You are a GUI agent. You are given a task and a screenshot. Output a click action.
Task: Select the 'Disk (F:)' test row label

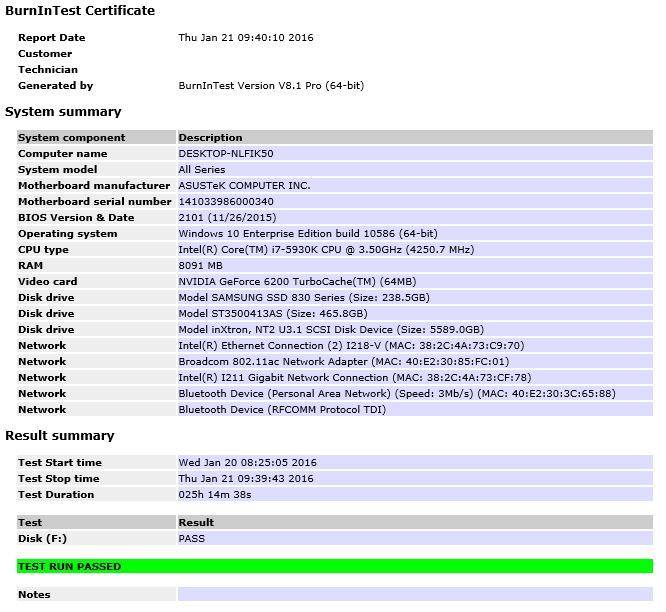pyautogui.click(x=42, y=539)
